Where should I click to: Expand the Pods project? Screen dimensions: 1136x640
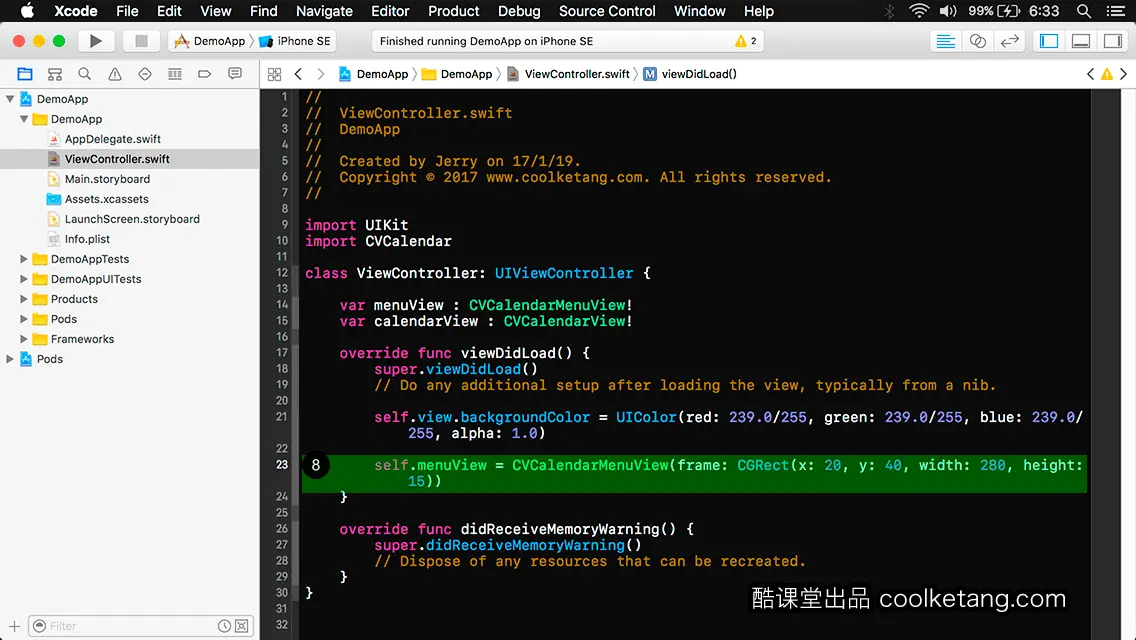coord(10,359)
